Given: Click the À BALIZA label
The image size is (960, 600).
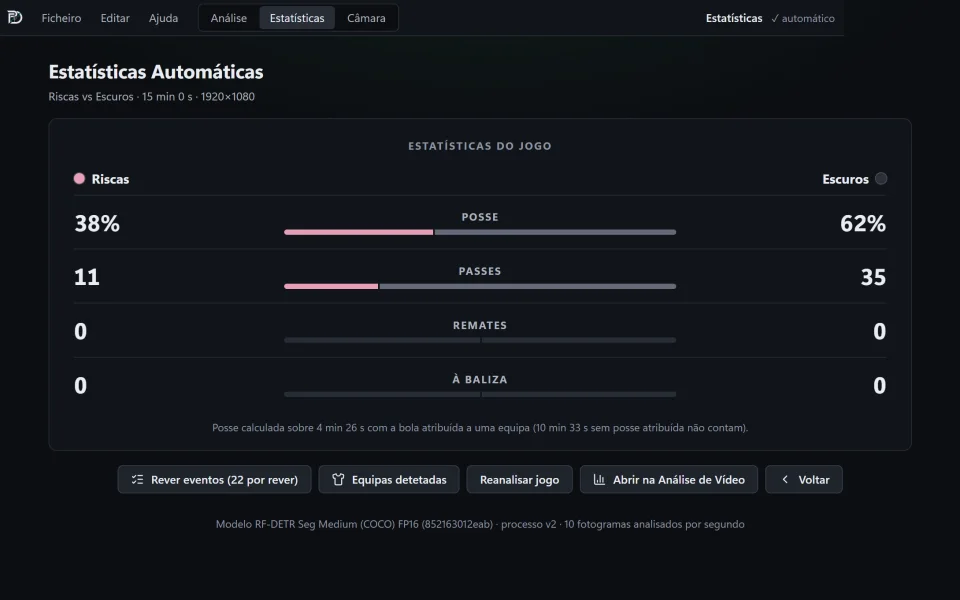Looking at the screenshot, I should [480, 380].
